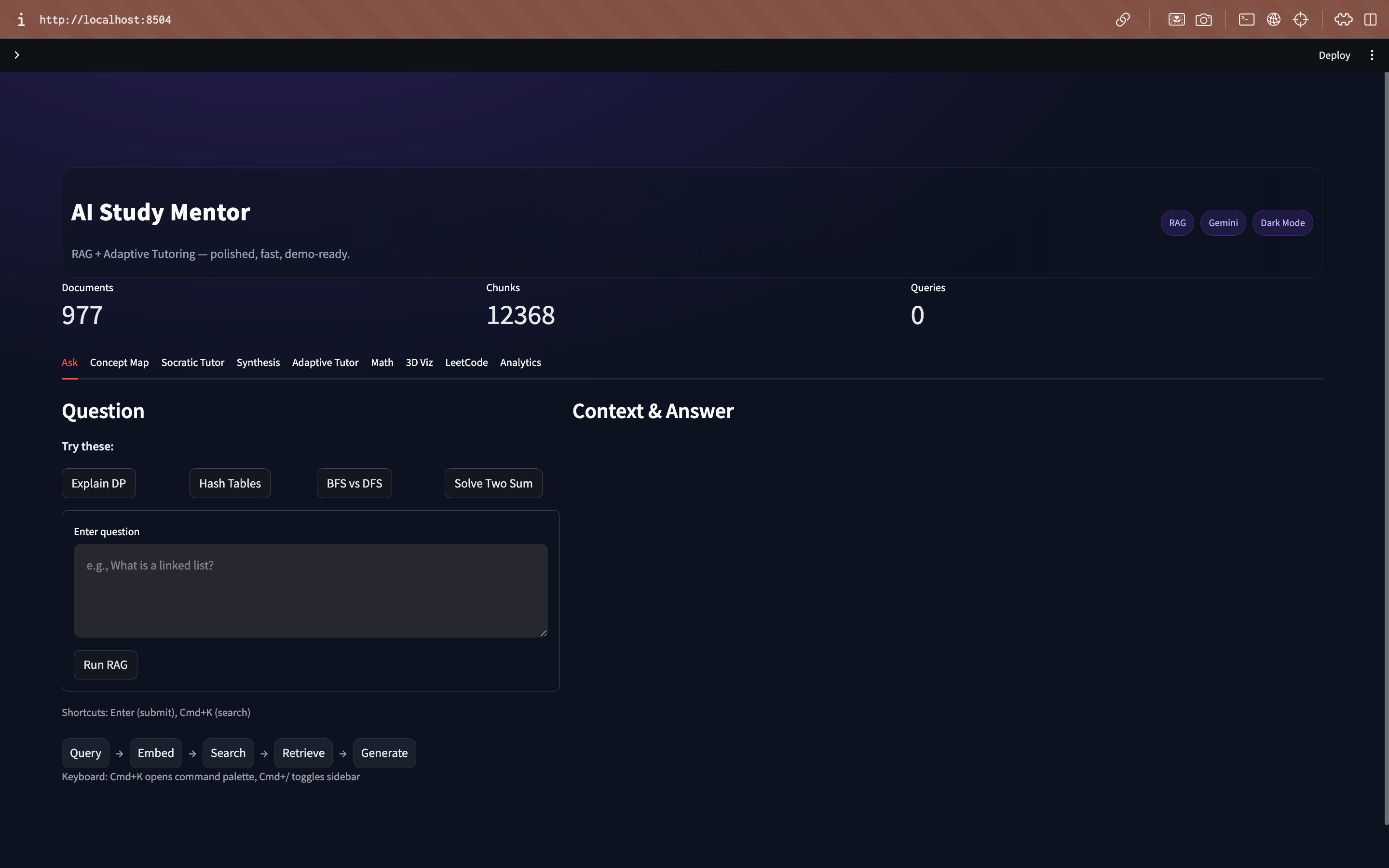Choose the BFS vs DFS example
The width and height of the screenshot is (1389, 868).
click(354, 483)
